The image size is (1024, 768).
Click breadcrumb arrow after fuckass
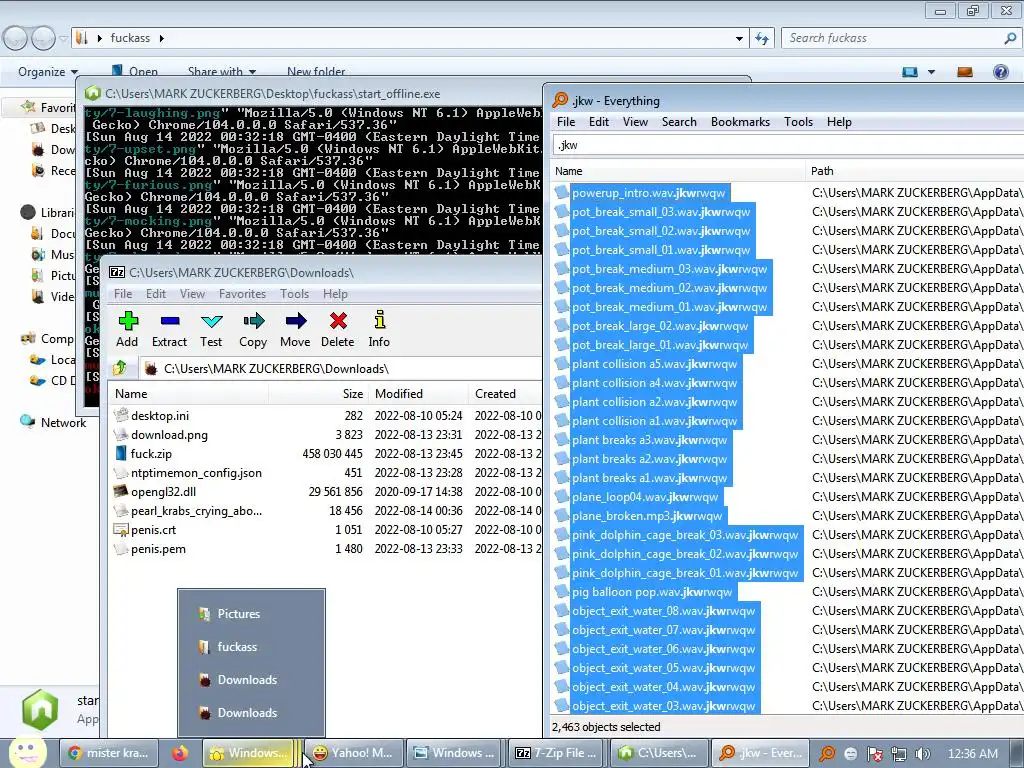[x=161, y=39]
